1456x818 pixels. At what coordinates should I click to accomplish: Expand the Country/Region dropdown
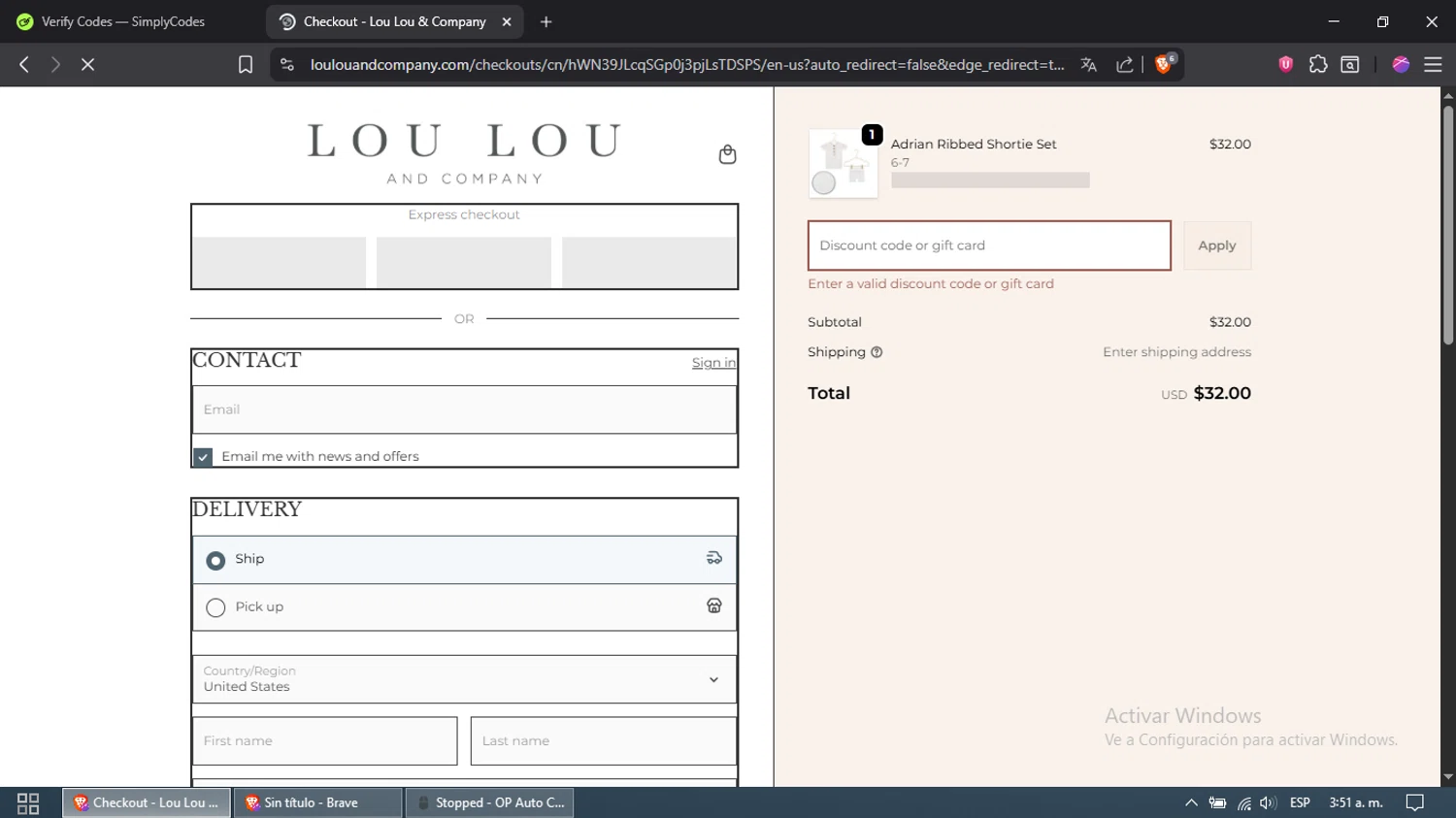(x=464, y=679)
